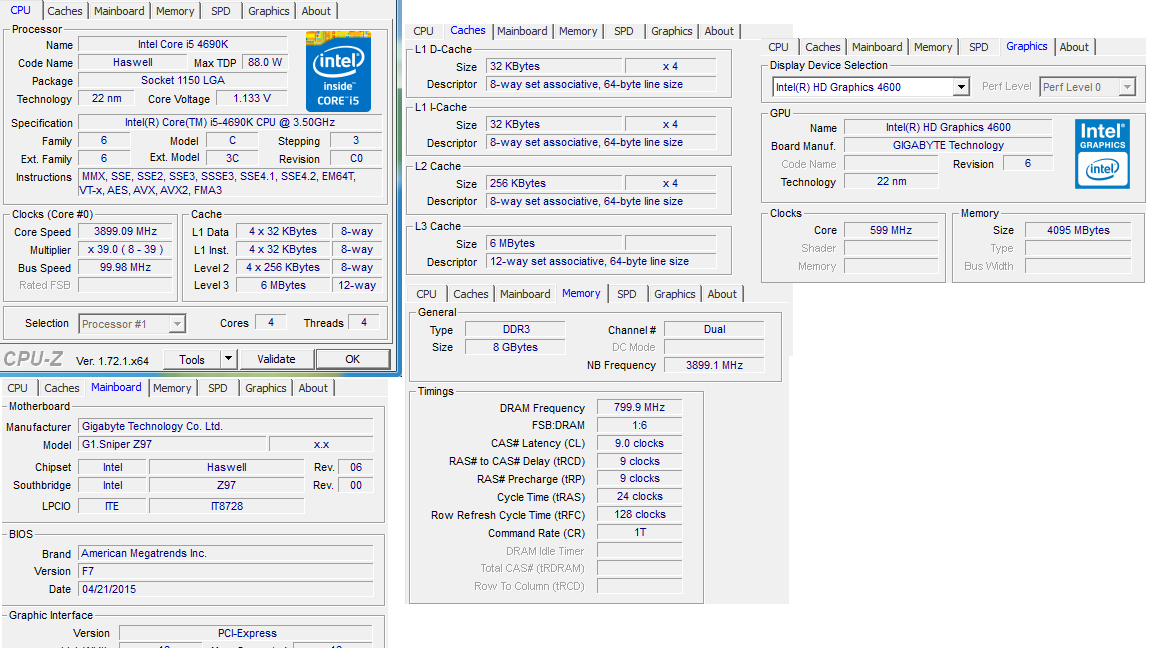Click the Specification field i5-4690K CPU @ 3.50GHz
Viewport: 1152px width, 648px height.
[230, 122]
